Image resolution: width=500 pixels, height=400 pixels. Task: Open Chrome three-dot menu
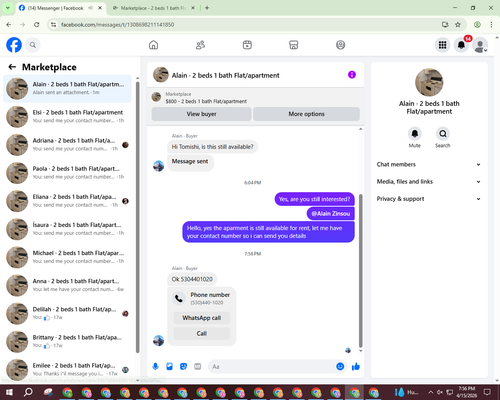[x=491, y=24]
